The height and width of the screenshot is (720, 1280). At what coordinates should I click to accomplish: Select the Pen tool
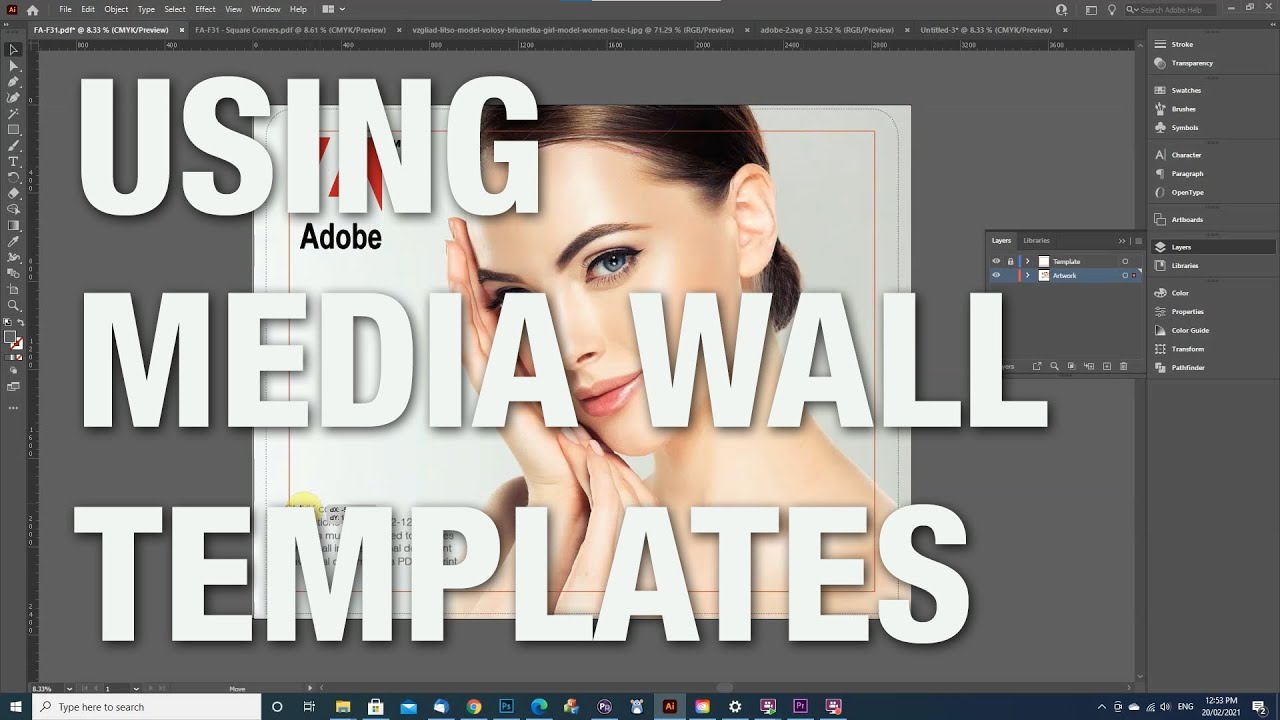13,81
